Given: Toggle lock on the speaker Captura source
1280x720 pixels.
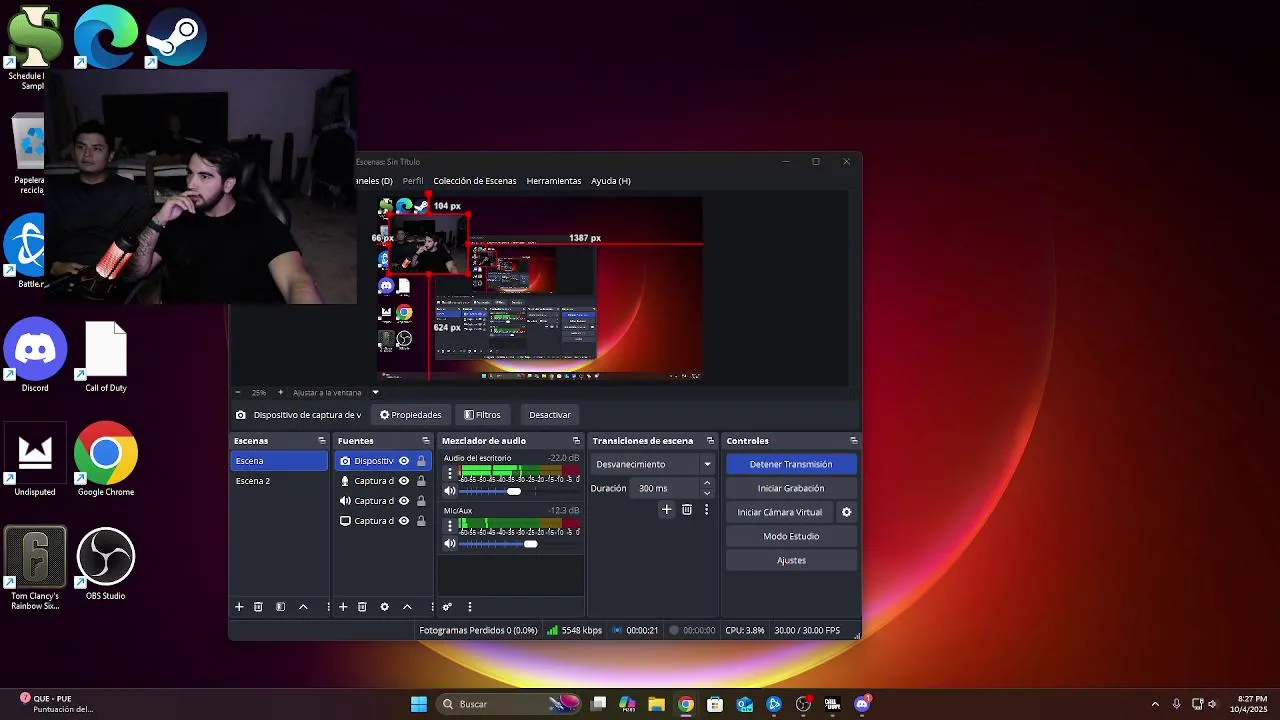Looking at the screenshot, I should [x=421, y=501].
